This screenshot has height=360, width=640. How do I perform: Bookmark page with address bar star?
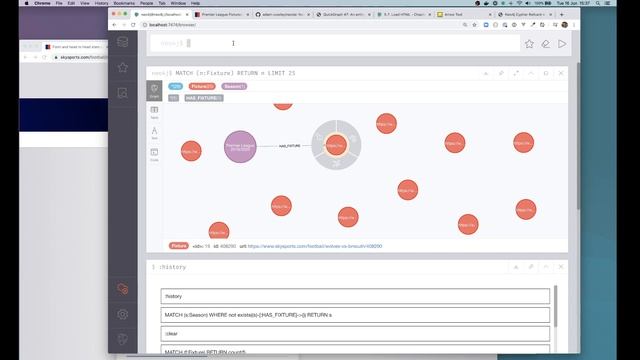tap(474, 25)
